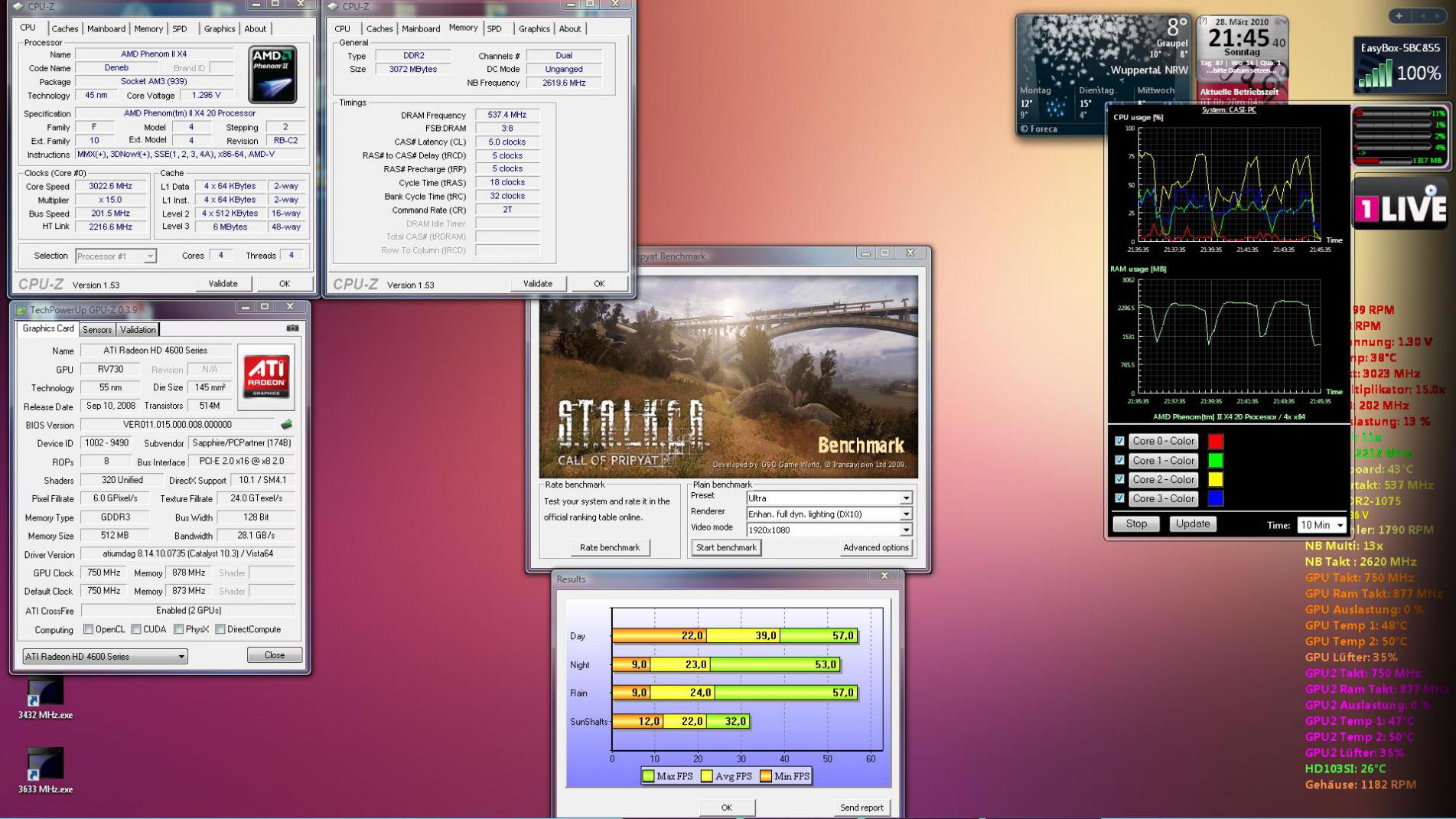Open the Renderer dropdown in the benchmark
Screen dimensions: 1456x819
pyautogui.click(x=829, y=514)
